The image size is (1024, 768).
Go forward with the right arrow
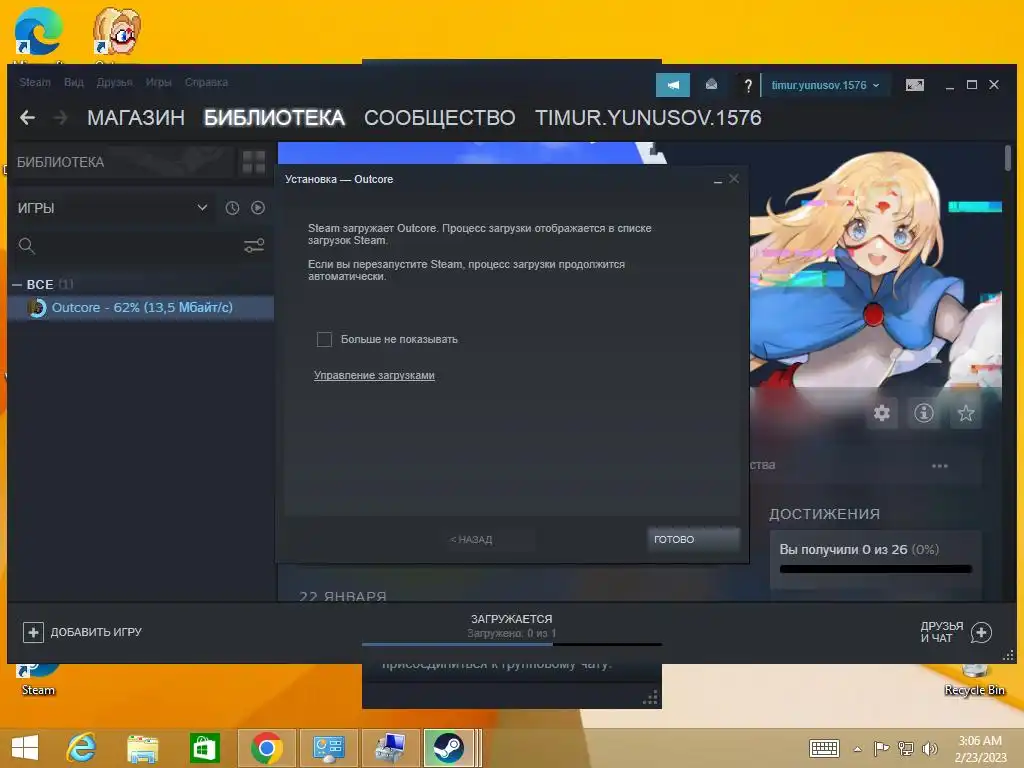[x=61, y=118]
